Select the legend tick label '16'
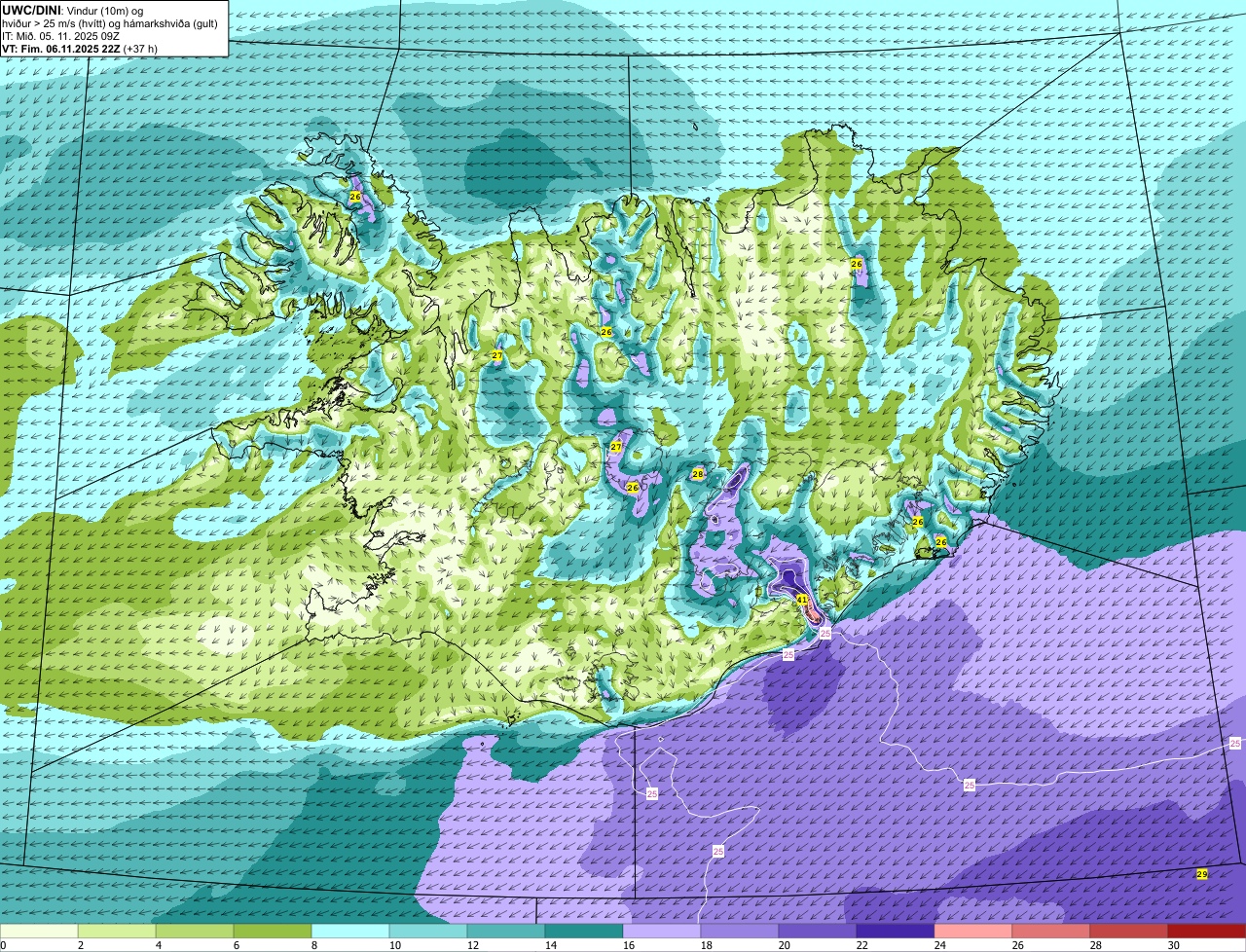 pos(628,945)
